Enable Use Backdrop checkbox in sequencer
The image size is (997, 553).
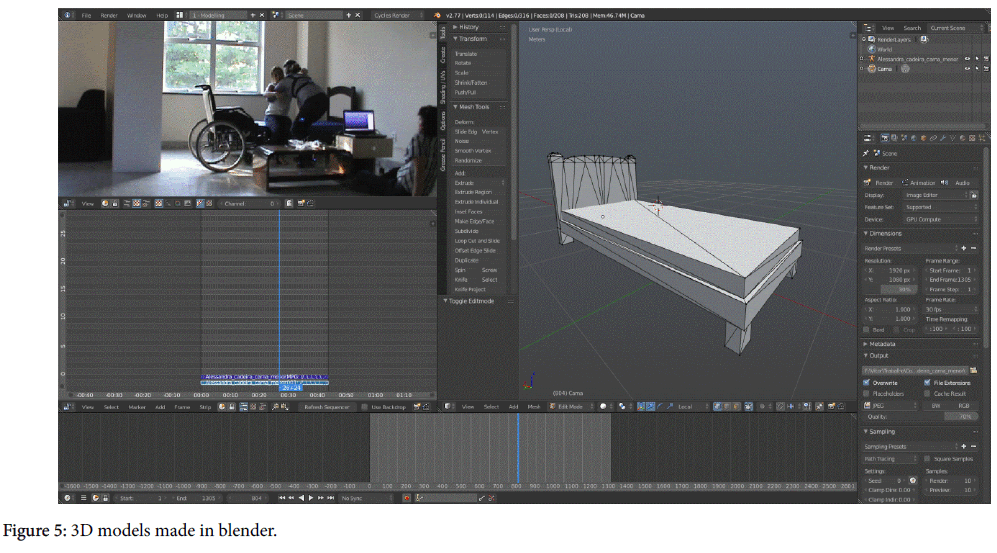(364, 407)
